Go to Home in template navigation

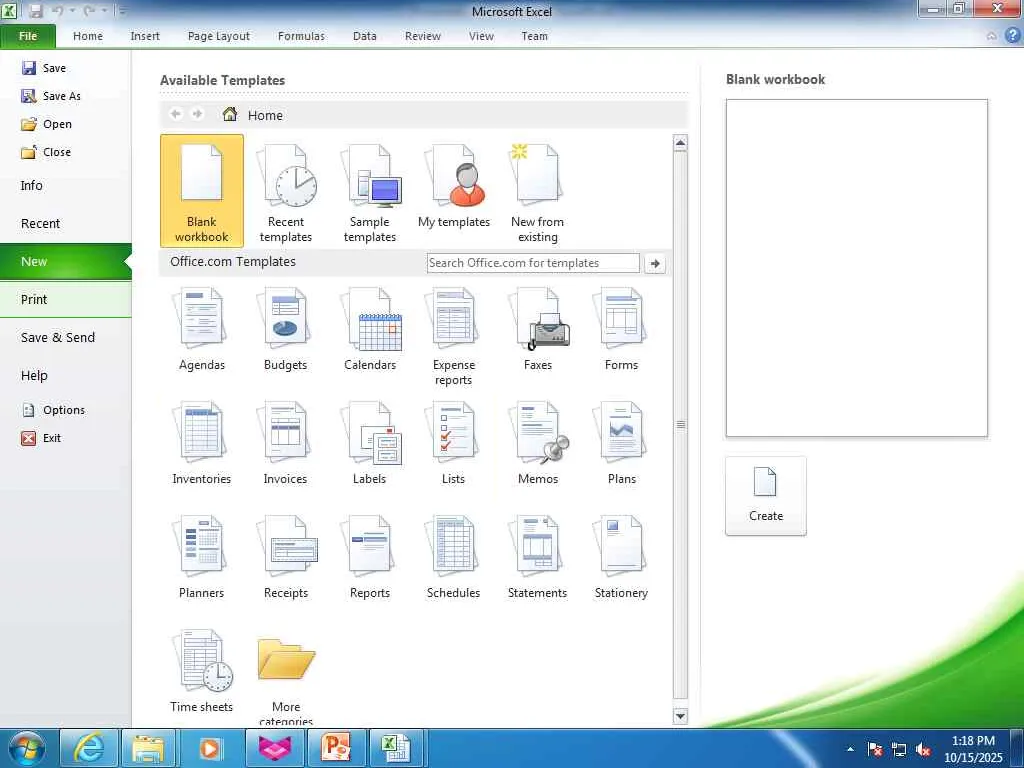click(x=253, y=115)
